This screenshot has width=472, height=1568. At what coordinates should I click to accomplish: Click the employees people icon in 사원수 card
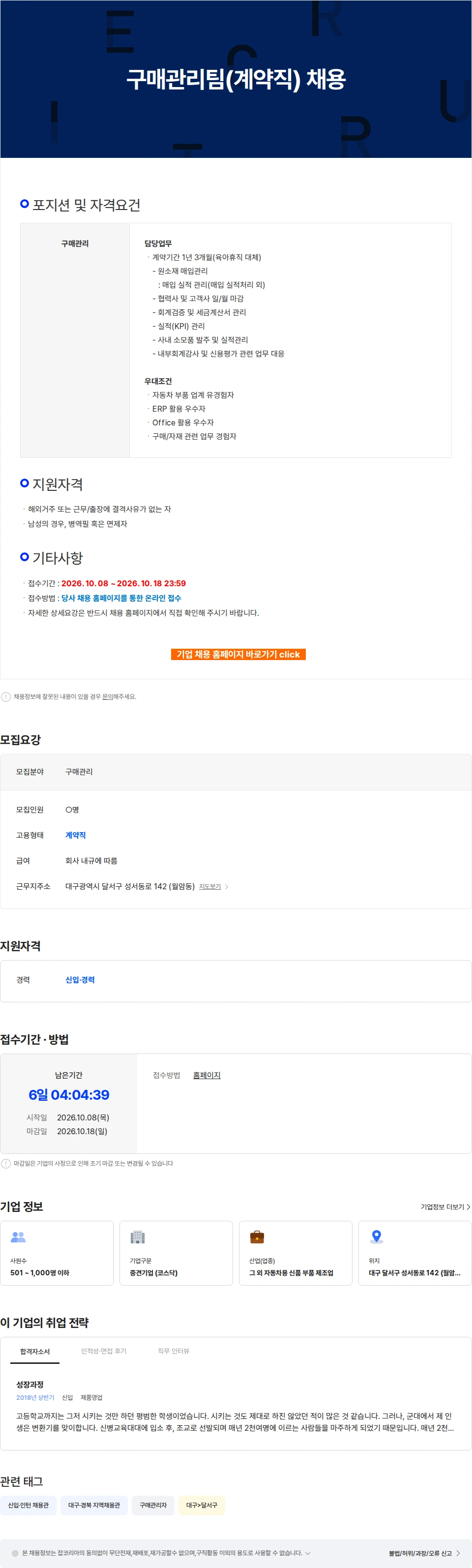(18, 1237)
